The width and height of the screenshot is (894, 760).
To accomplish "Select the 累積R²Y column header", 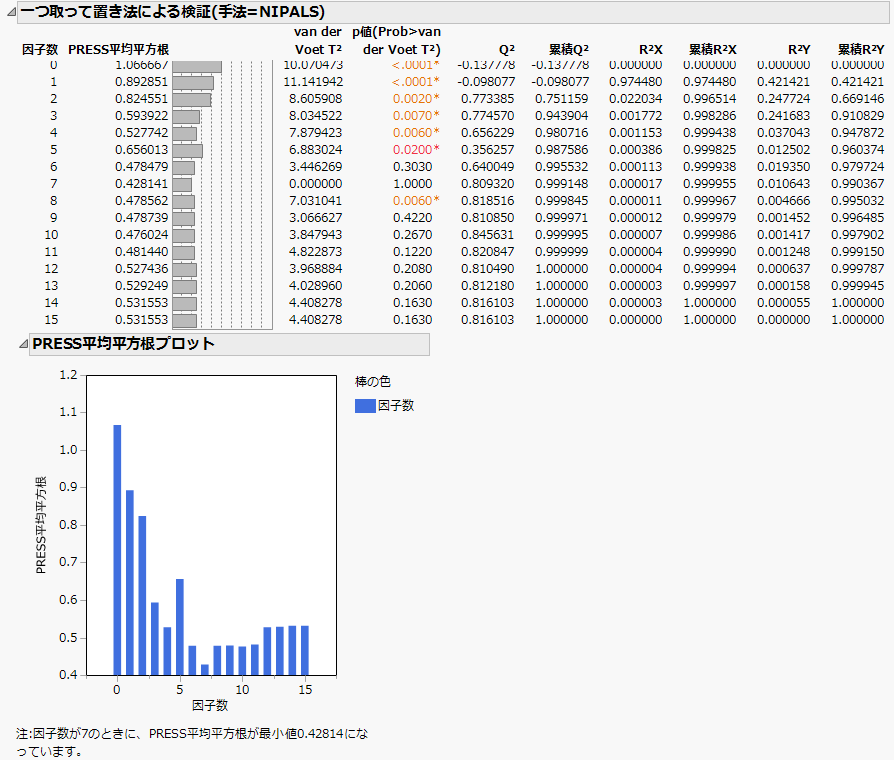I will (860, 48).
